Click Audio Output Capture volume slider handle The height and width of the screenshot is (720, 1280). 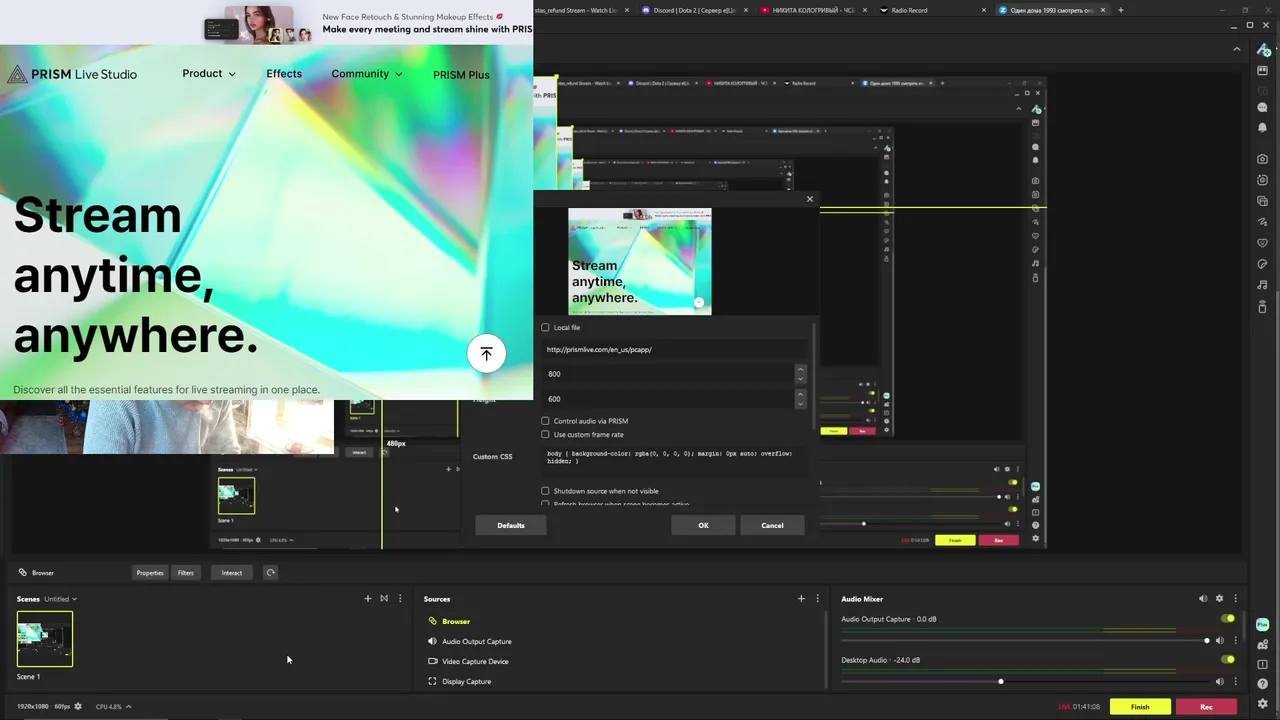click(x=1207, y=640)
